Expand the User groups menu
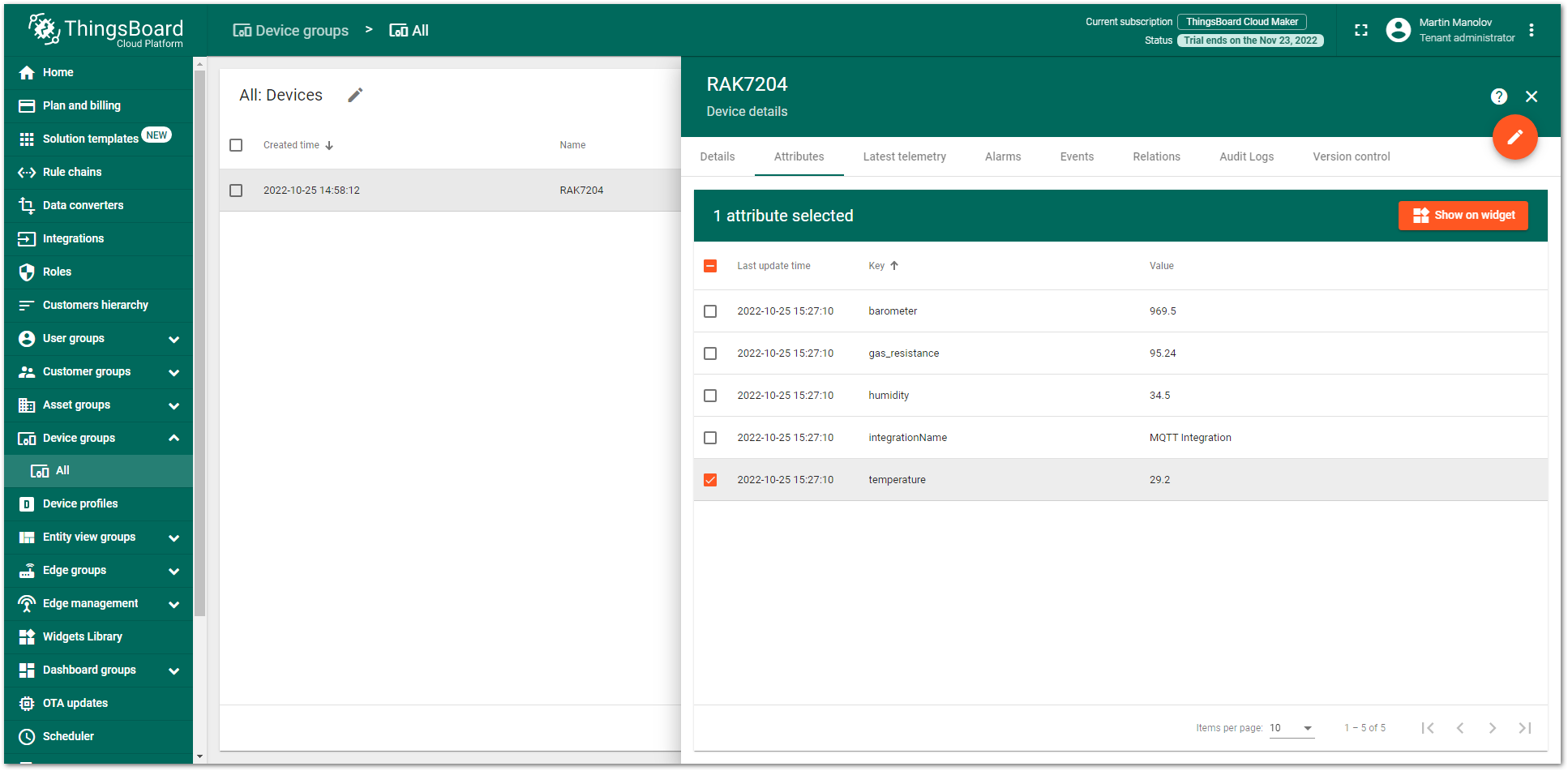The width and height of the screenshot is (1568, 771). pos(173,339)
